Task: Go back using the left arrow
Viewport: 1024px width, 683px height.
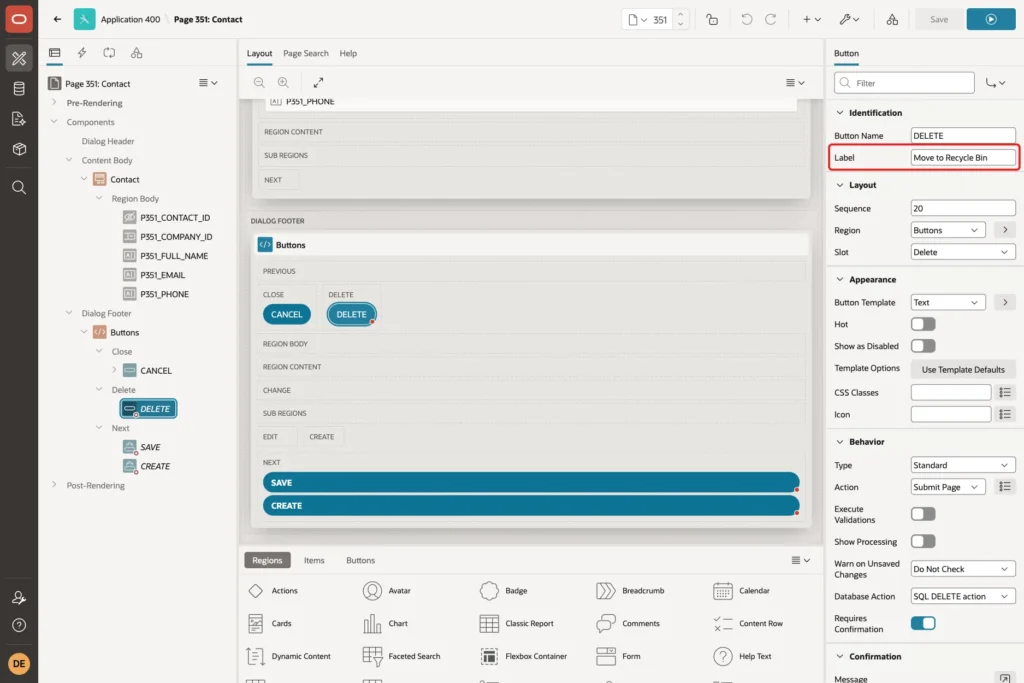Action: (x=57, y=19)
